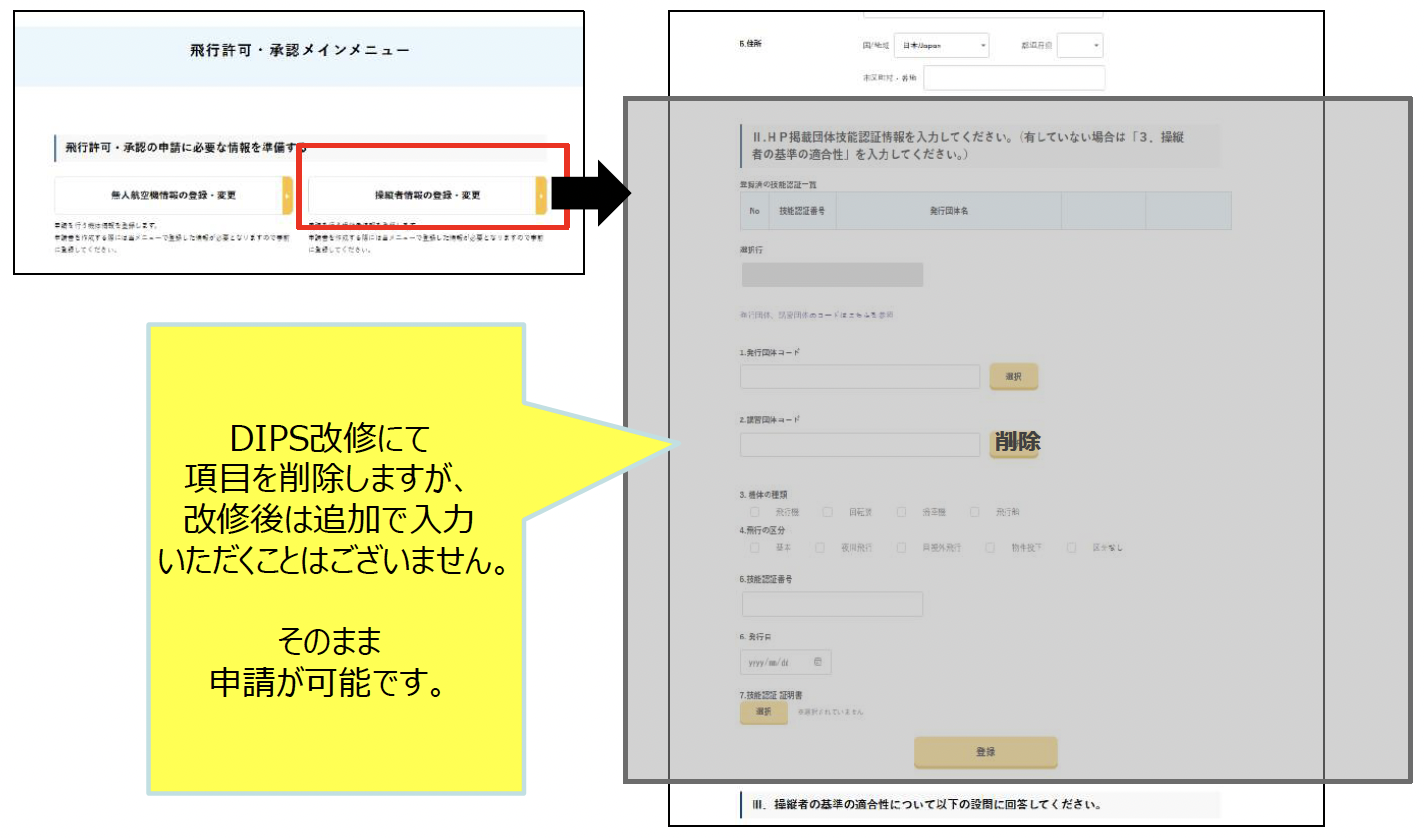Click the 登録 register button
Screen dimensions: 1424x838
pyautogui.click(x=985, y=752)
